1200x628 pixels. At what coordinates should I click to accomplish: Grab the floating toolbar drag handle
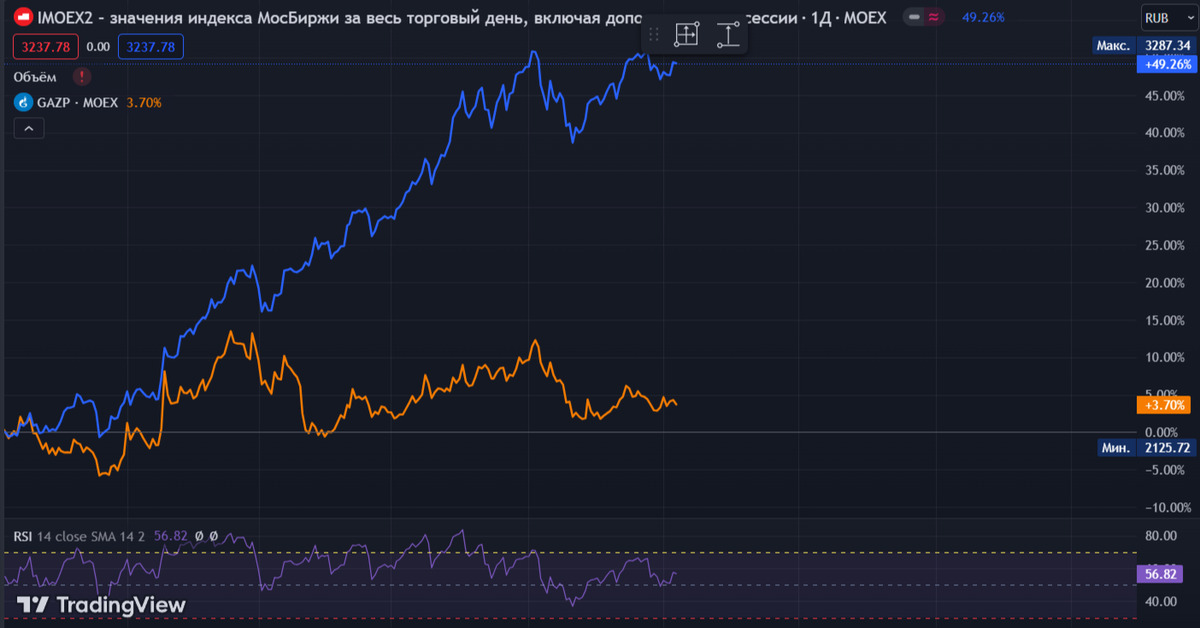point(654,35)
